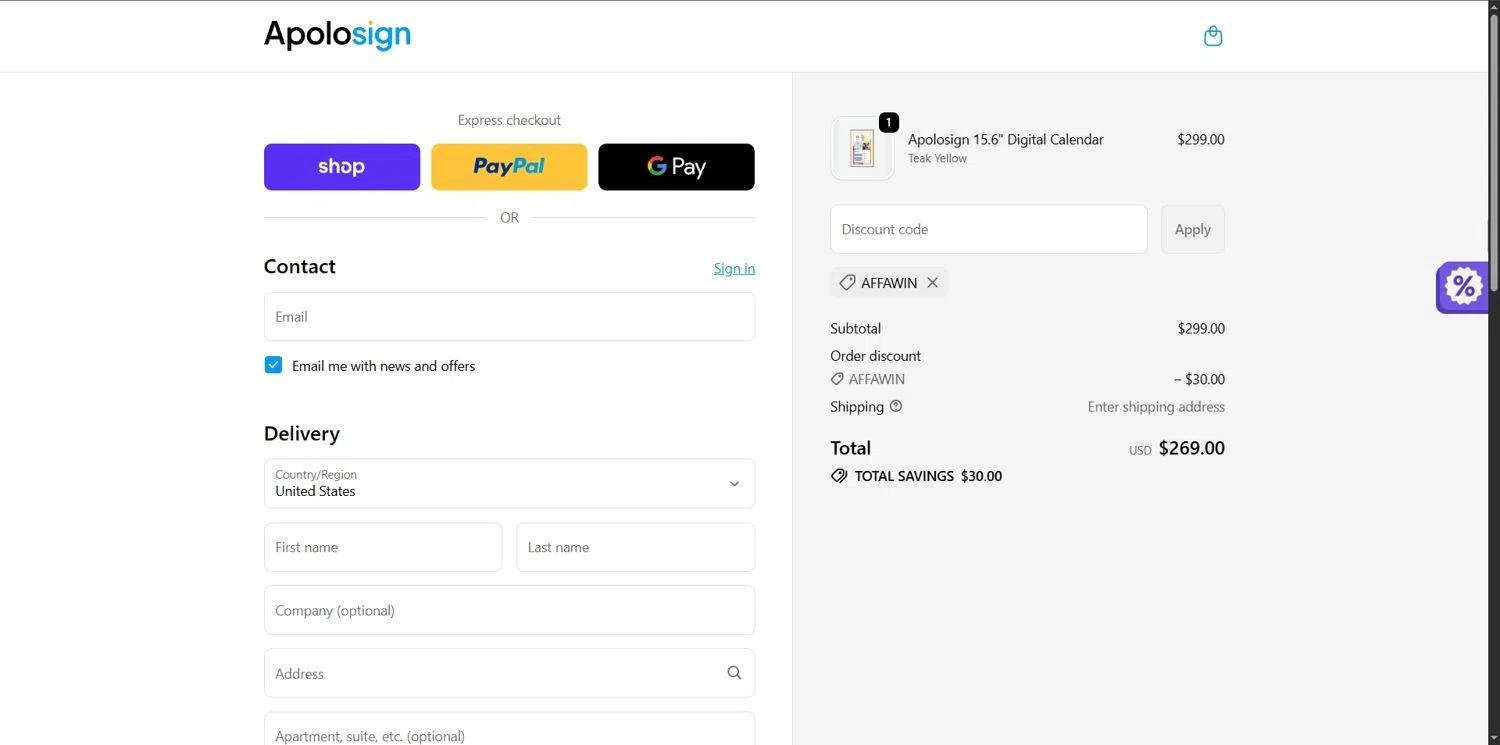Focus the Apartment, suite field

coord(509,729)
